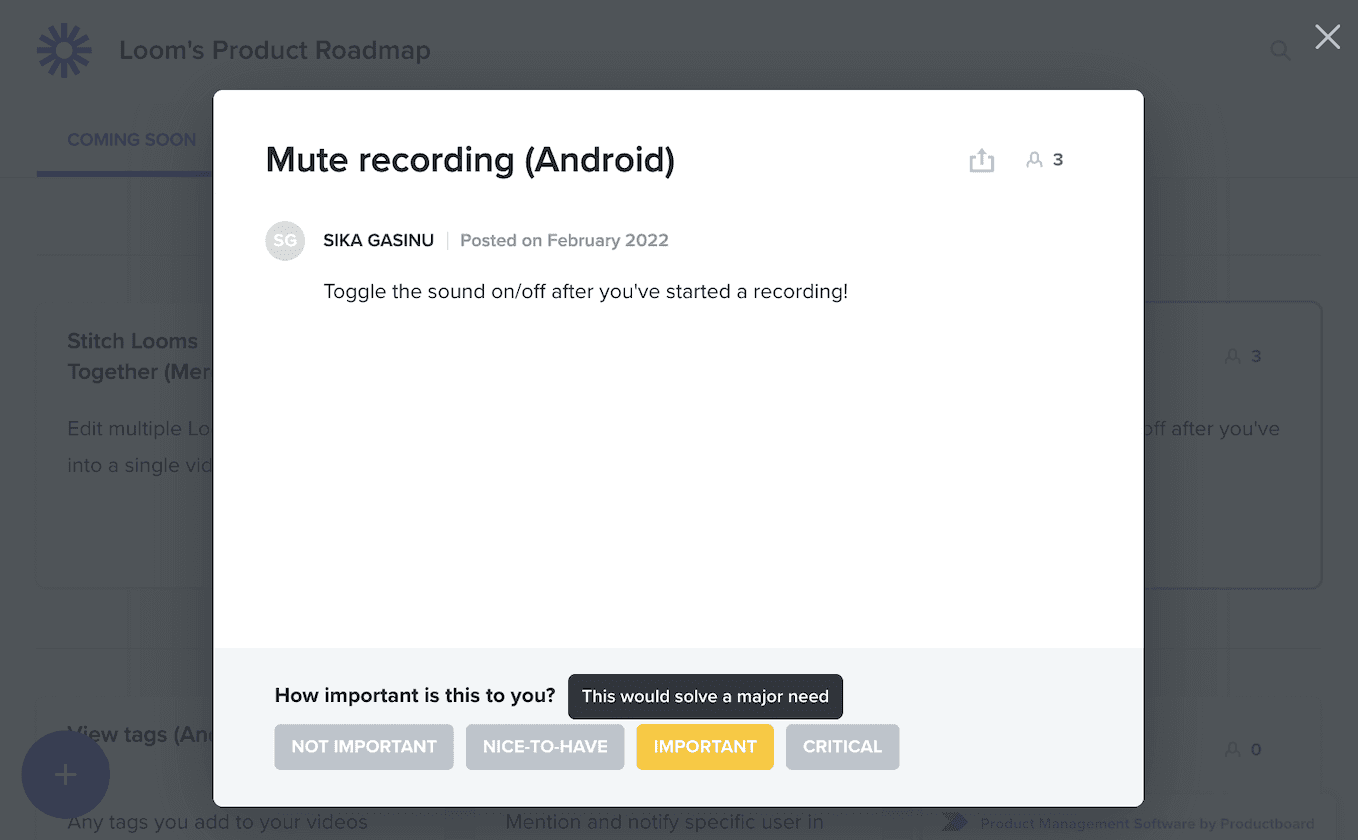Screen dimensions: 1358x840
Task: Click the How important is this to you? label
Action: click(415, 696)
